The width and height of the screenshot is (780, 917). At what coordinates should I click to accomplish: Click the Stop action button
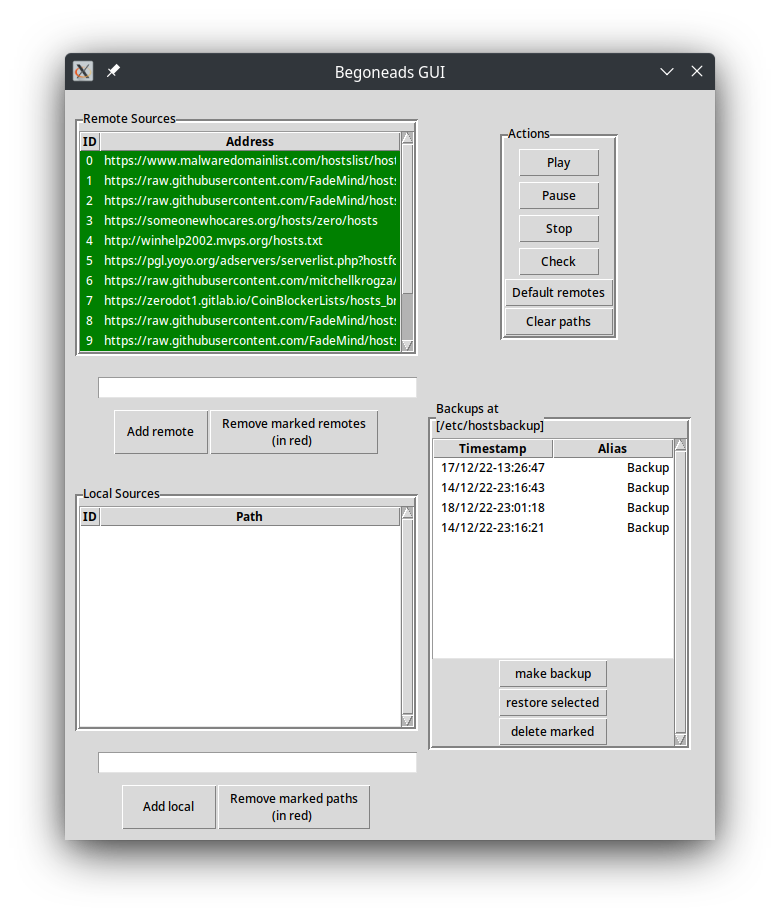(558, 229)
